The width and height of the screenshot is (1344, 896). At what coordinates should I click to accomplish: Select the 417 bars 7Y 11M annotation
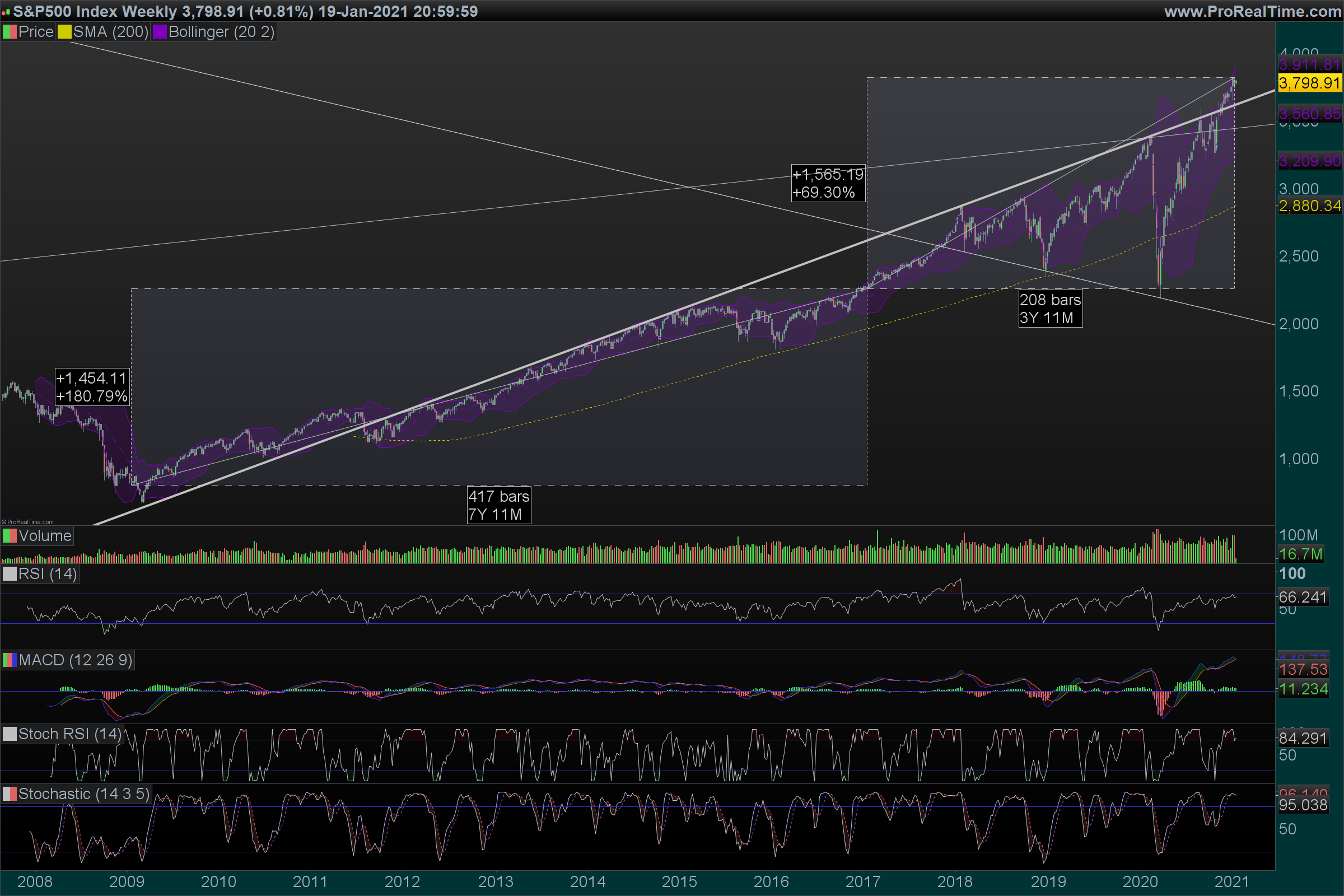pyautogui.click(x=498, y=505)
